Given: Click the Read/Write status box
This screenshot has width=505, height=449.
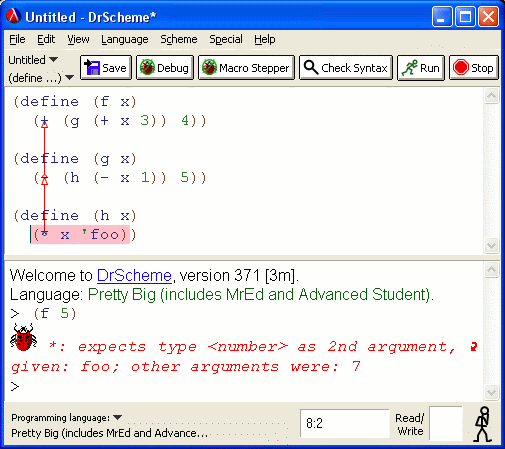Looking at the screenshot, I should click(x=446, y=423).
